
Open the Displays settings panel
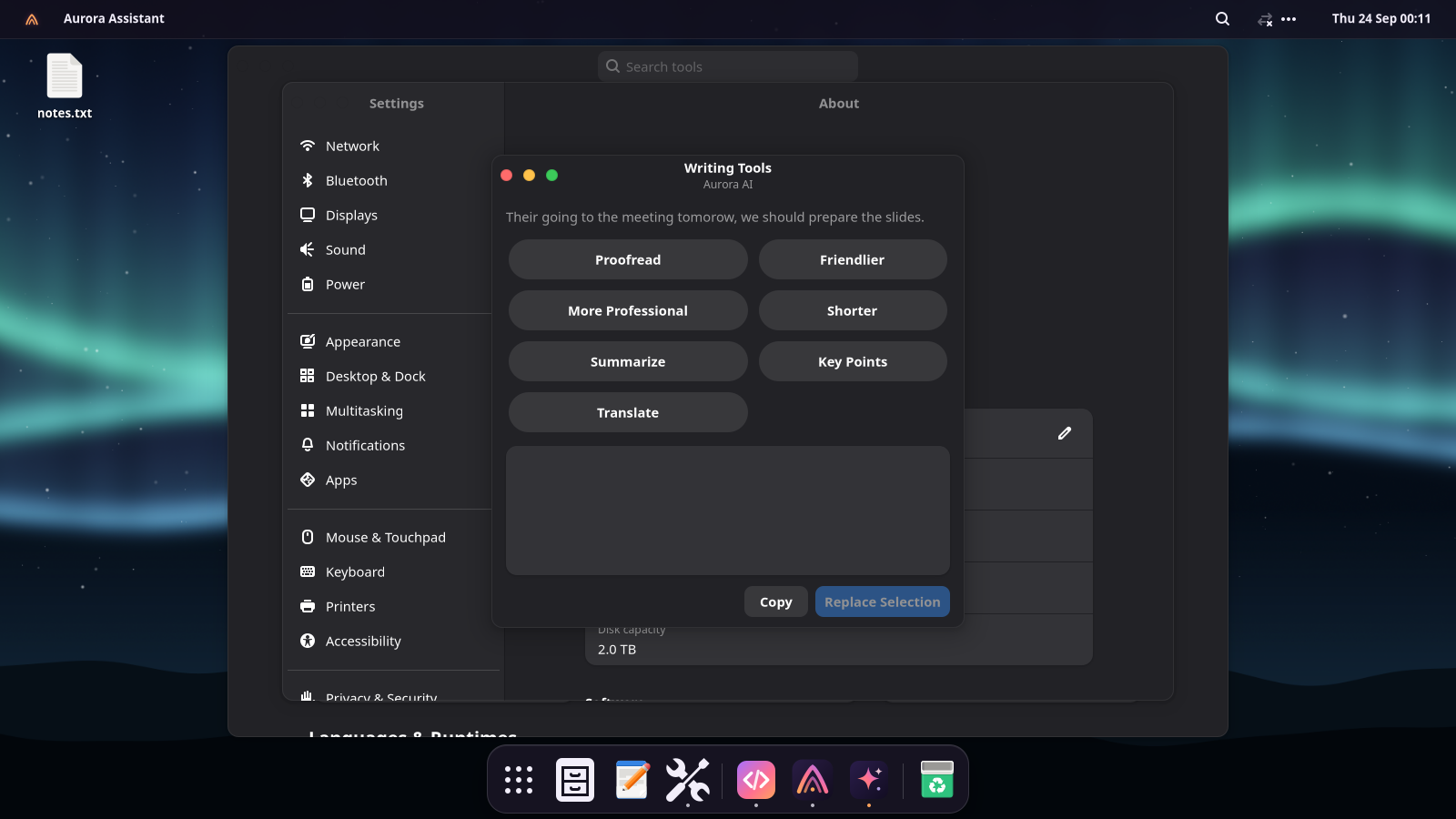pyautogui.click(x=391, y=215)
